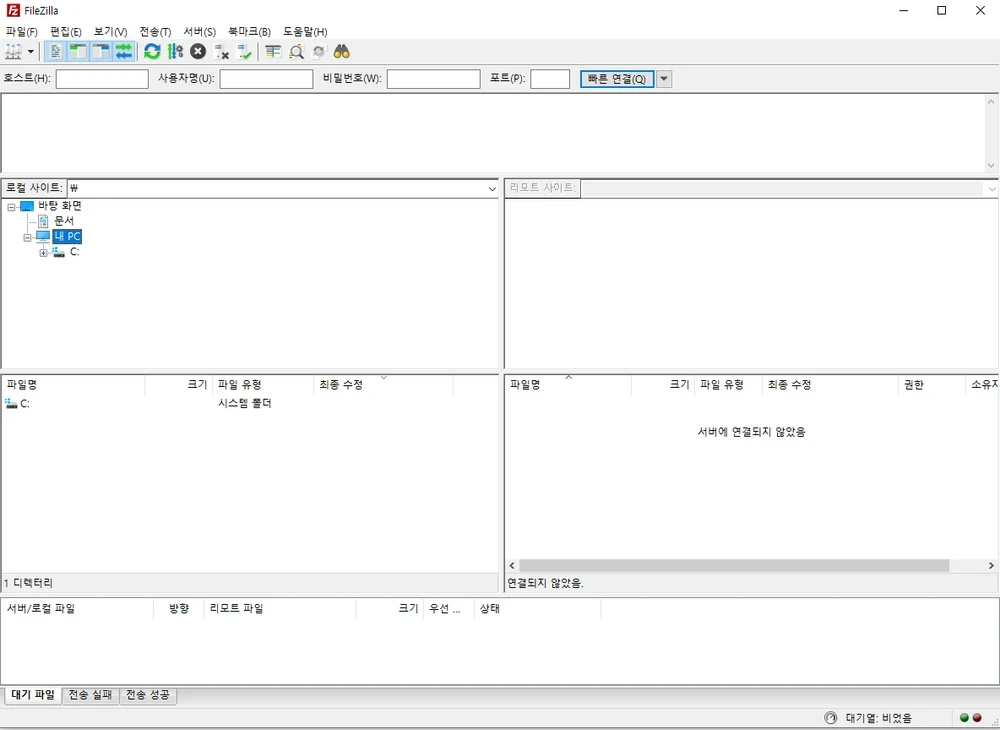
Task: Click the green activity indicator light
Action: [x=964, y=718]
